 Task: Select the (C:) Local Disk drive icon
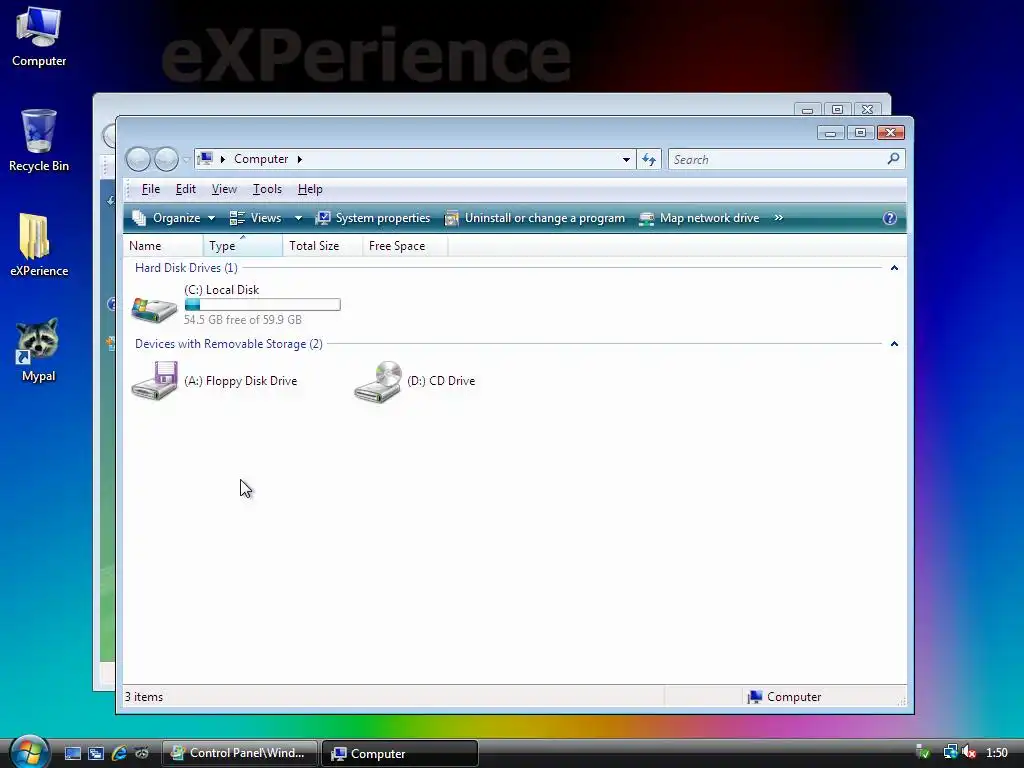pyautogui.click(x=154, y=308)
